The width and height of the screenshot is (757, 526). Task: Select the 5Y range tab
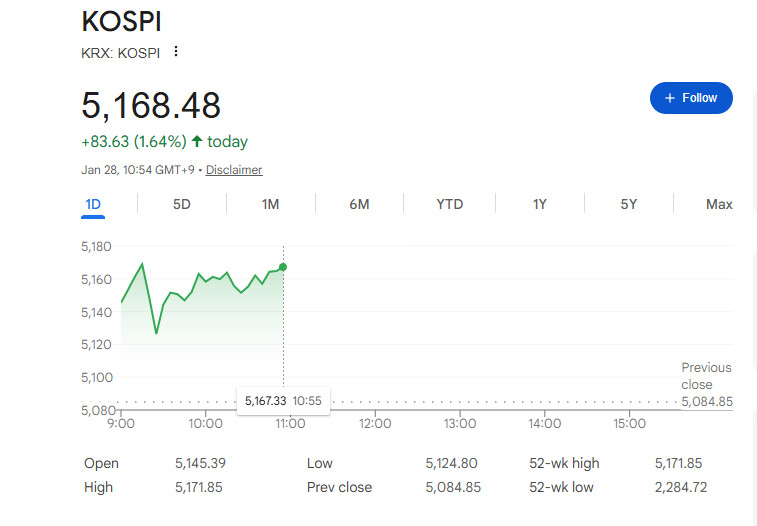tap(629, 204)
